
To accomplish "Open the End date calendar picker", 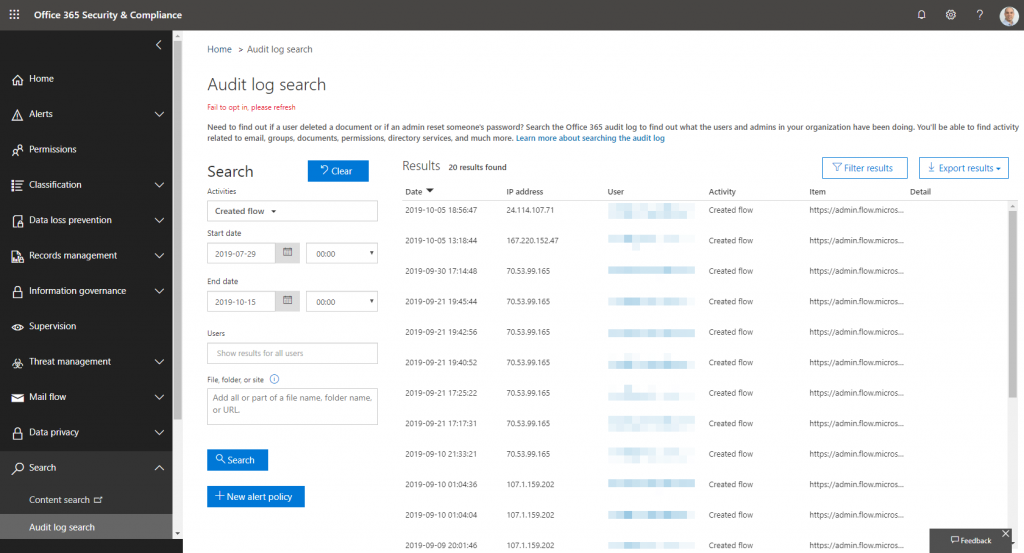I will (288, 300).
